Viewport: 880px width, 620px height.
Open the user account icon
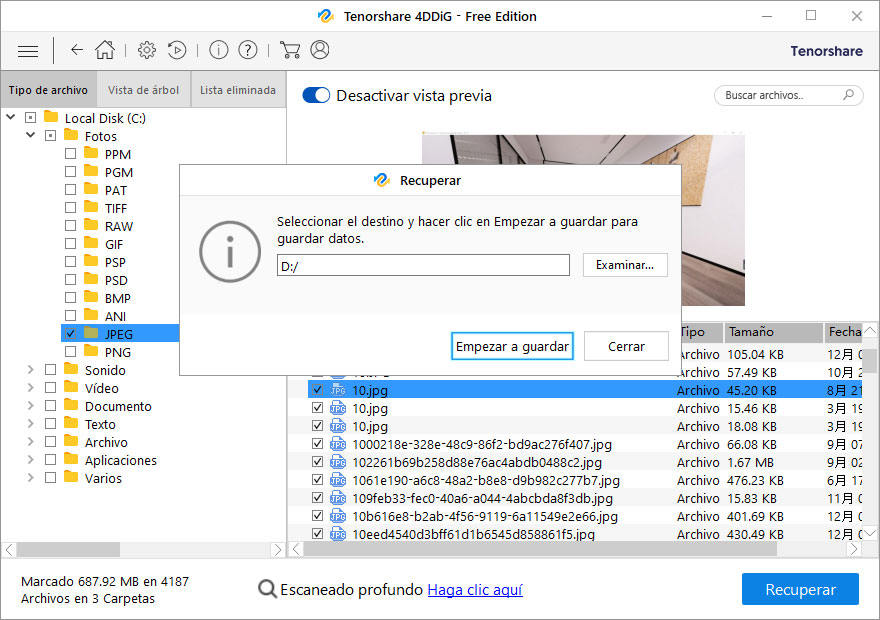[x=320, y=50]
